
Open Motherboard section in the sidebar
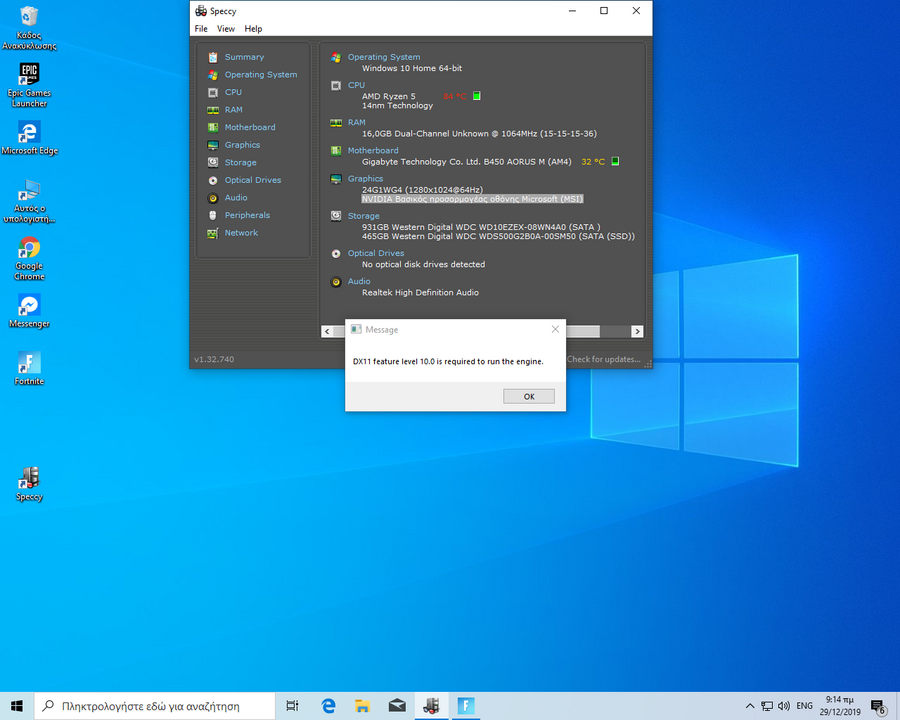click(250, 127)
